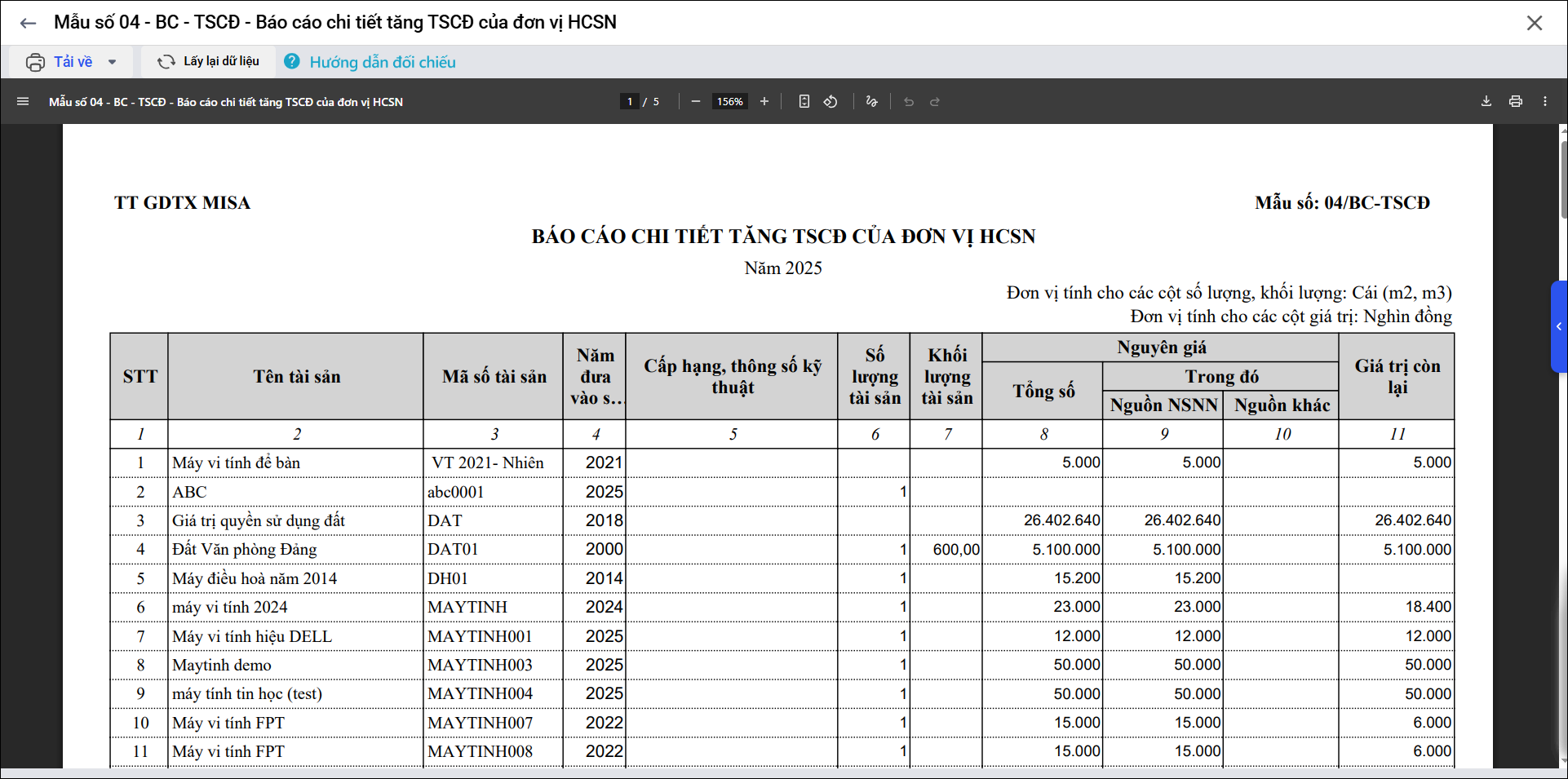Screen dimensions: 1568x779
Task: Open Hướng dẫn đối chiếu help link
Action: tap(381, 62)
